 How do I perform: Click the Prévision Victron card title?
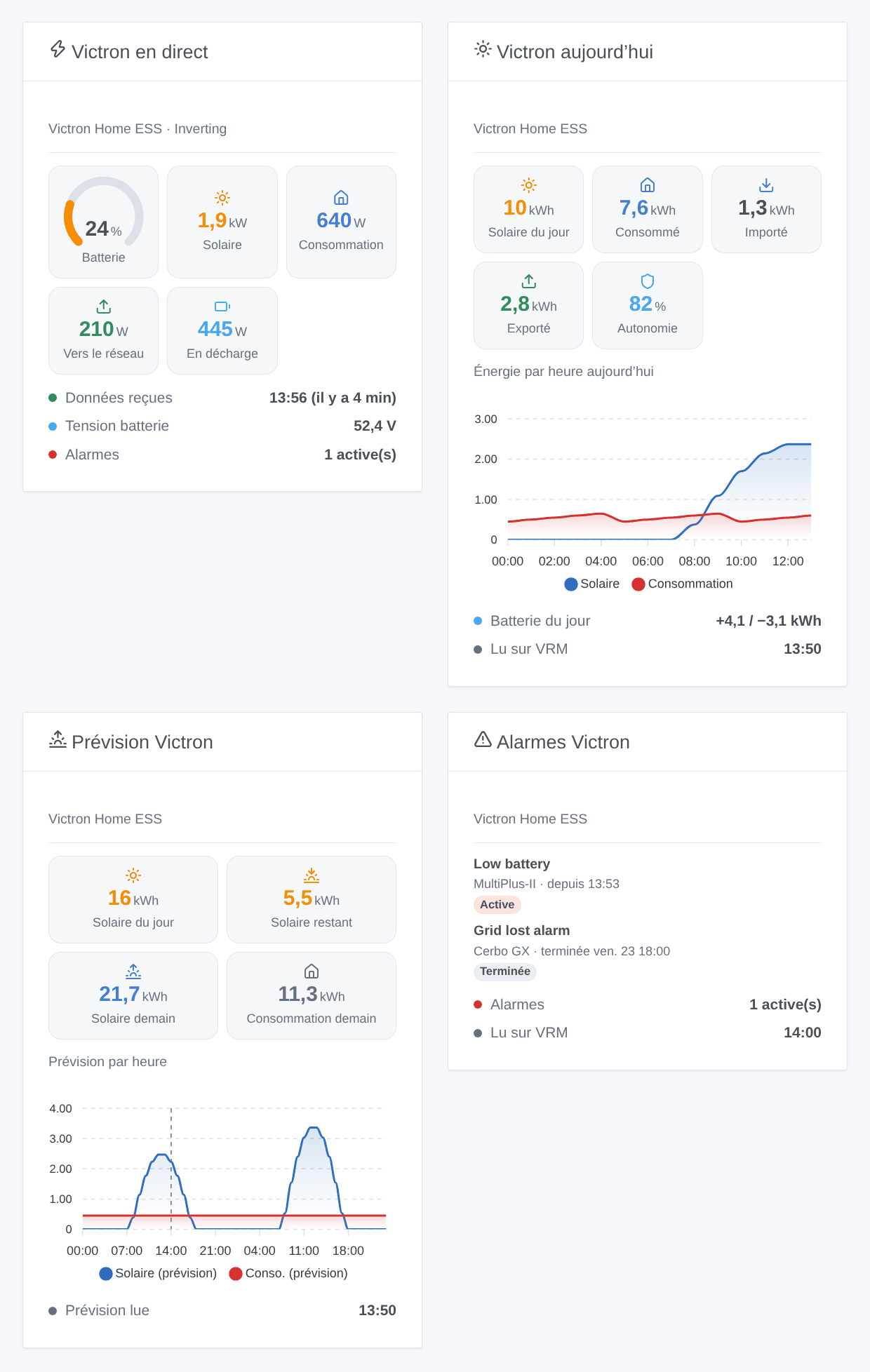click(x=142, y=742)
